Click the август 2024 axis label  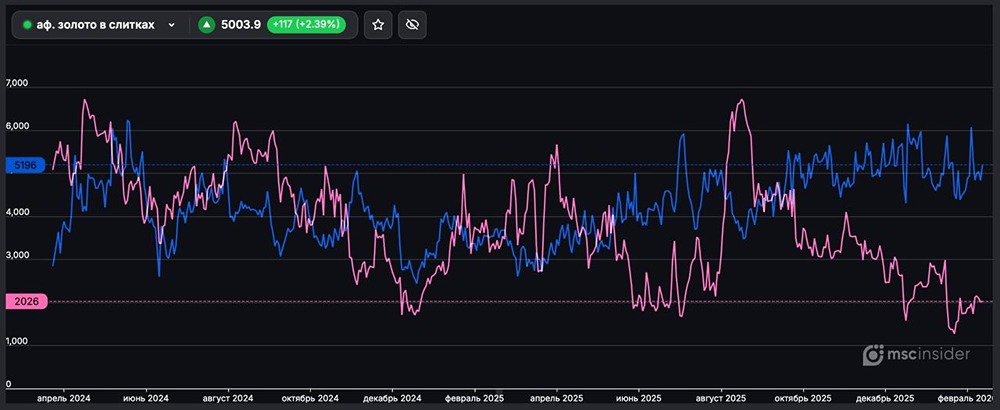[x=232, y=398]
